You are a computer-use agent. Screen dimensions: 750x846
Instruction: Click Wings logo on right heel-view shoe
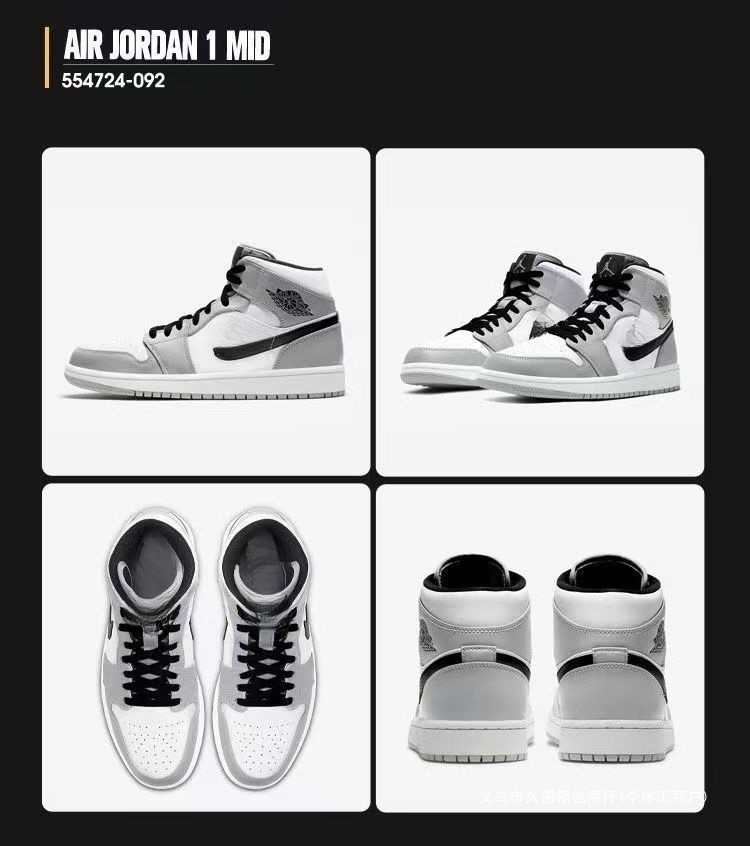point(659,637)
